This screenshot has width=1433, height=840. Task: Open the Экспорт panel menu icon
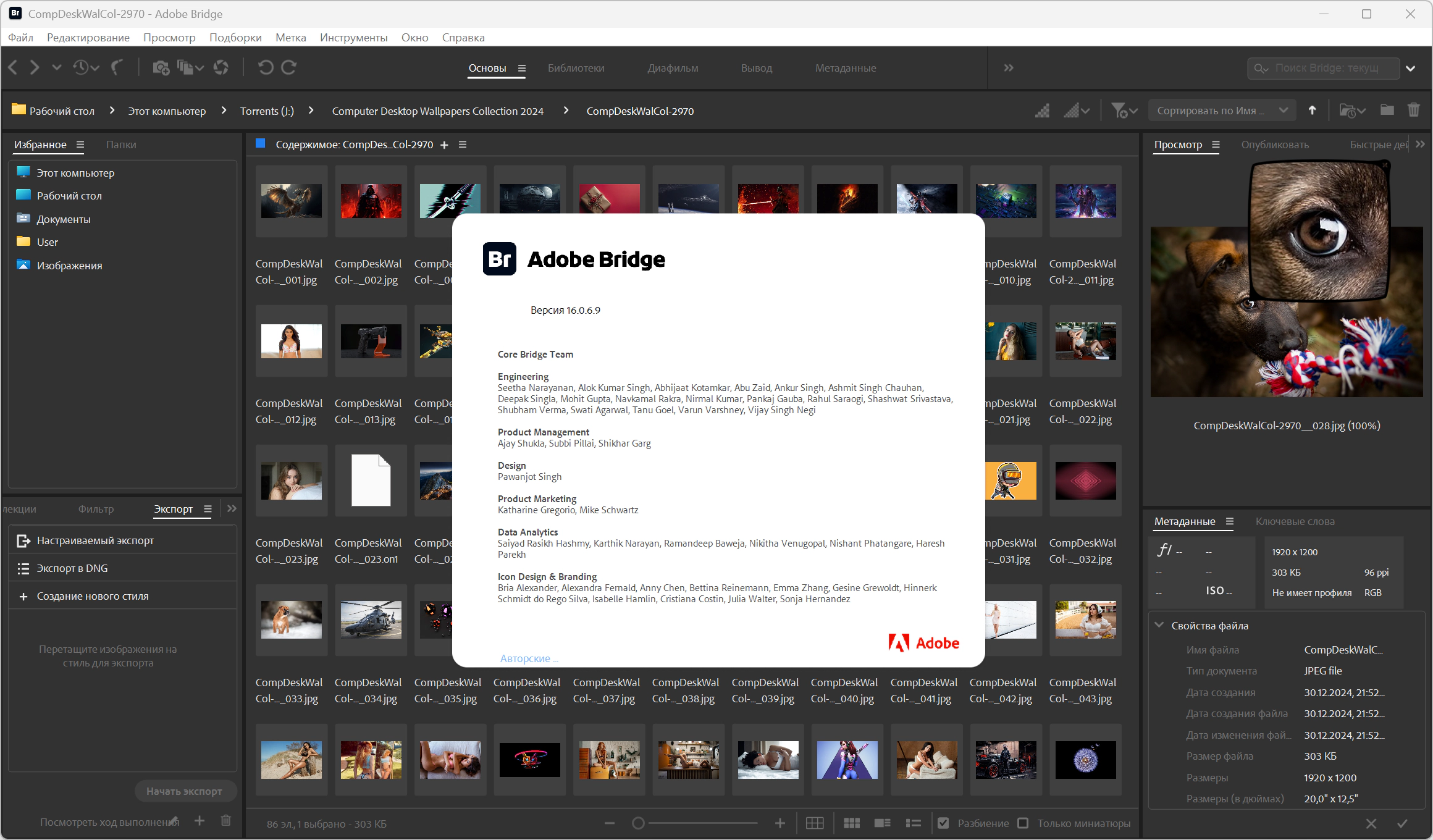coord(208,509)
